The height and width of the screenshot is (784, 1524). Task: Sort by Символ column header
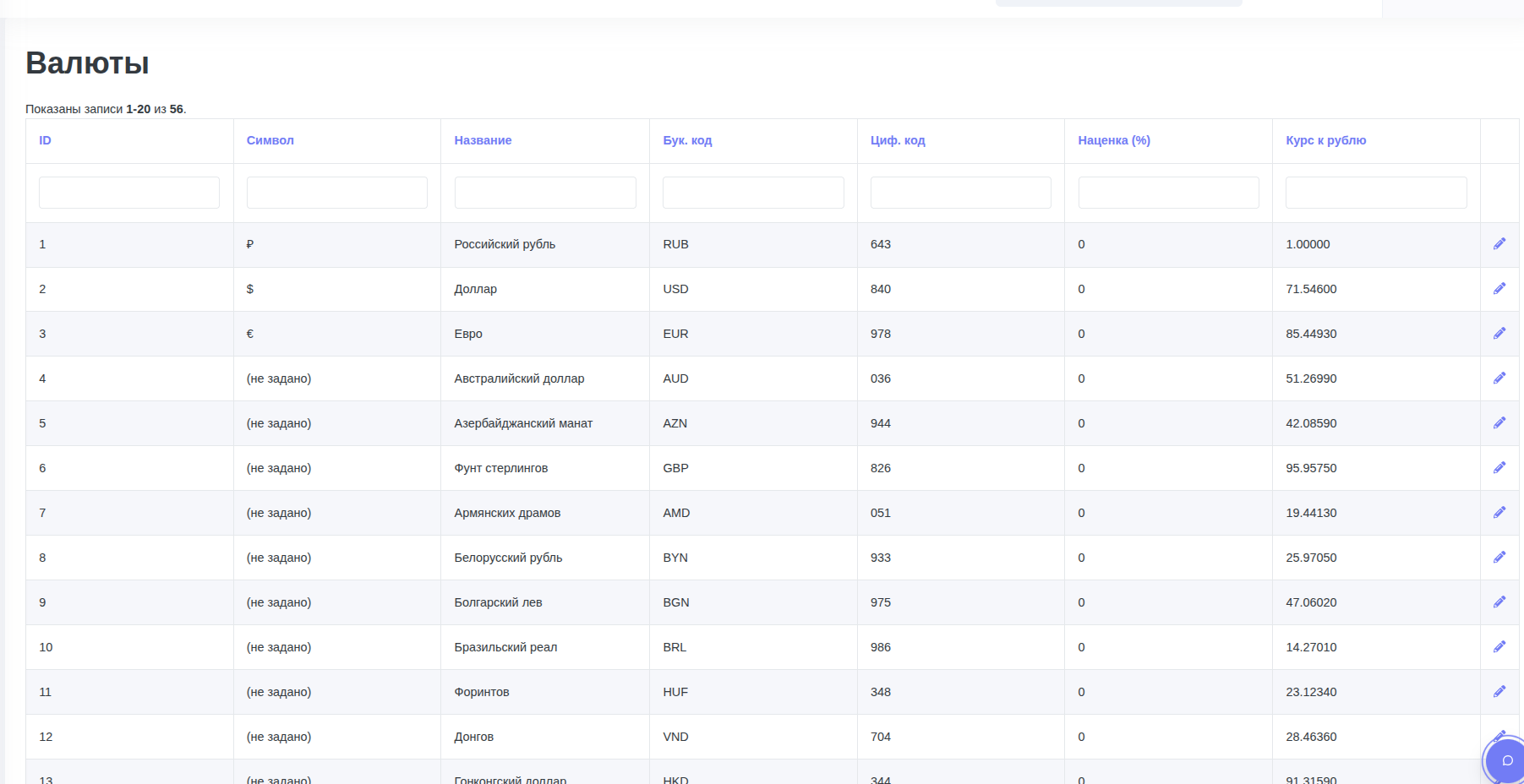[x=270, y=140]
